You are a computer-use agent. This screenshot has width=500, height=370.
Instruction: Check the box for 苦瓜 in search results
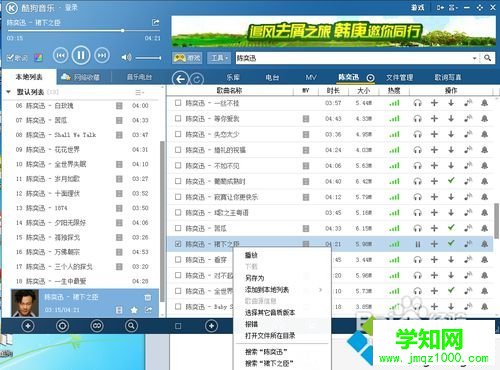click(178, 228)
